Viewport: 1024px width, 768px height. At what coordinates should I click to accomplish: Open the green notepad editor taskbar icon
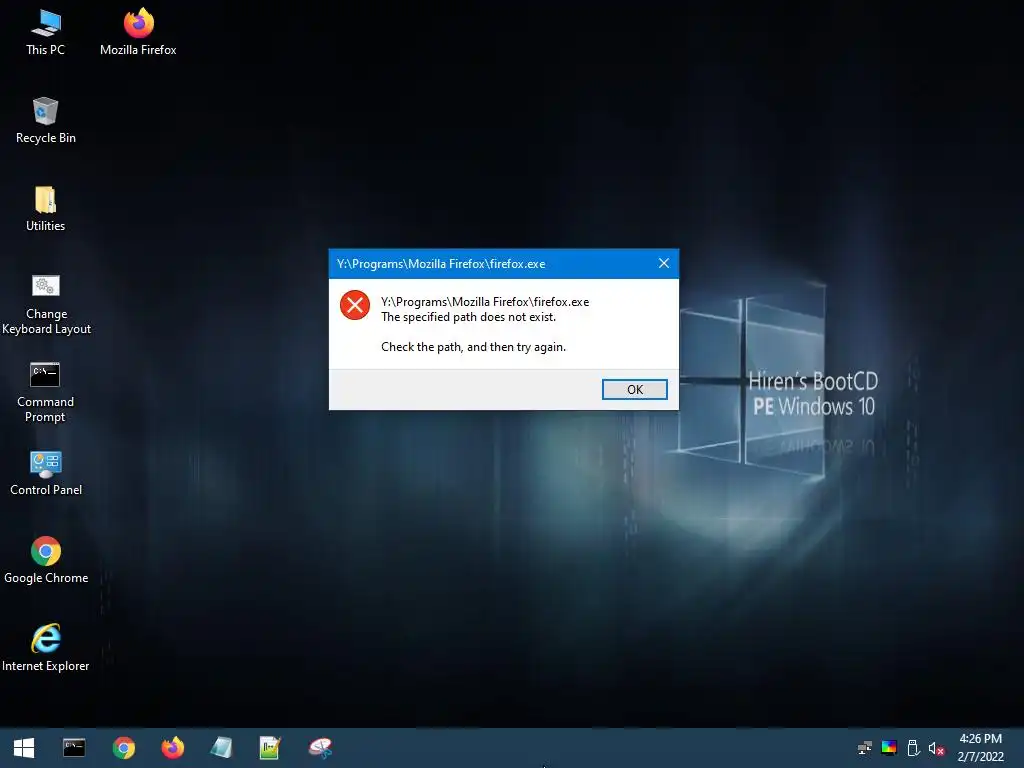tap(270, 748)
